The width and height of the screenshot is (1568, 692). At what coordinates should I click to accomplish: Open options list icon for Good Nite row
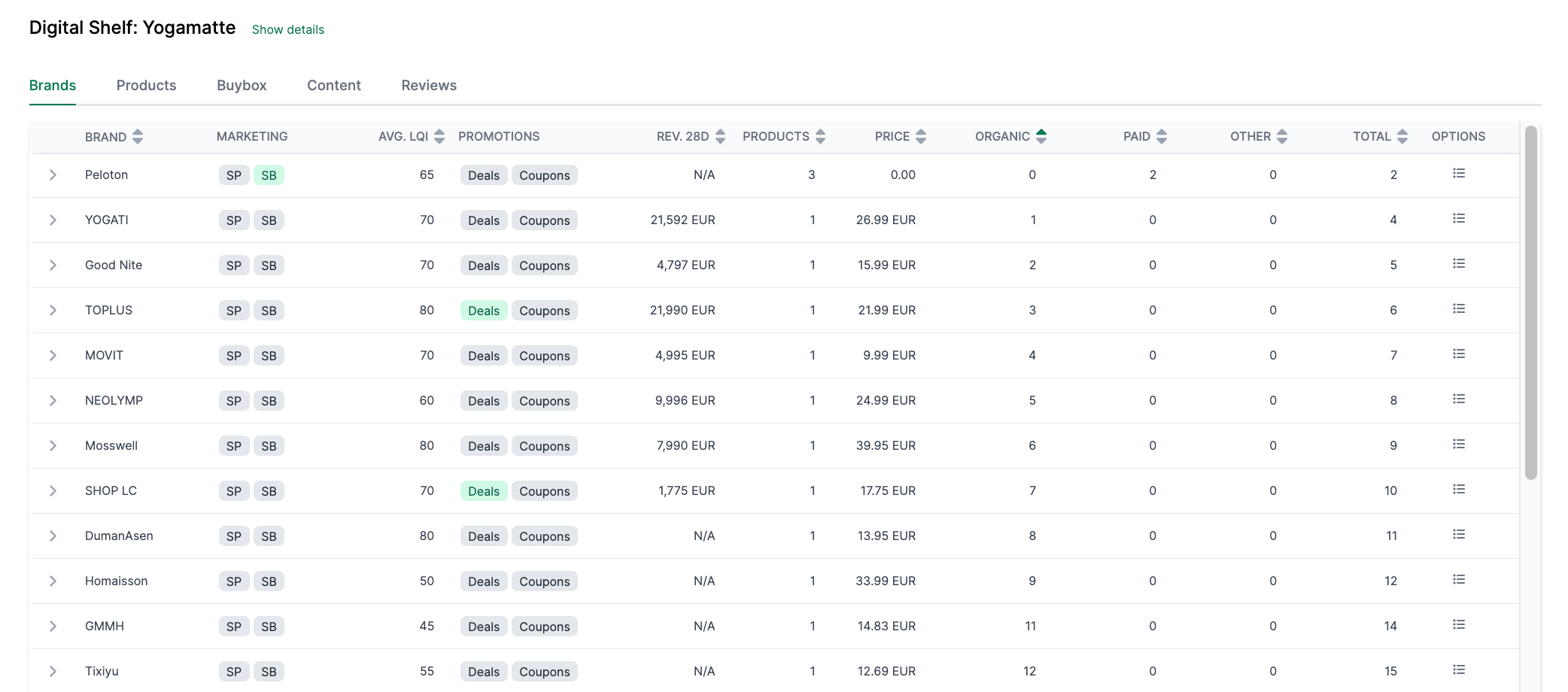(x=1458, y=264)
